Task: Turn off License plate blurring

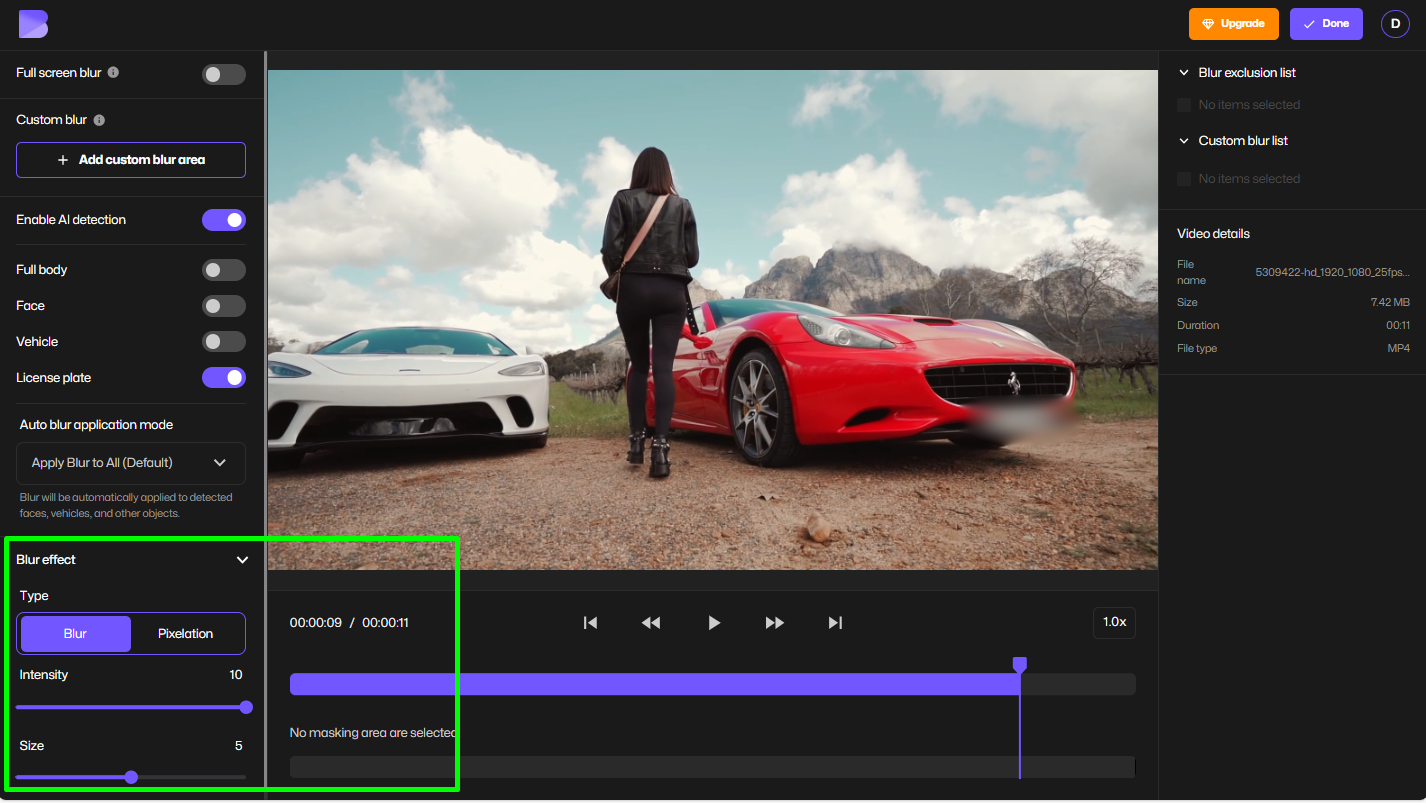Action: point(223,377)
